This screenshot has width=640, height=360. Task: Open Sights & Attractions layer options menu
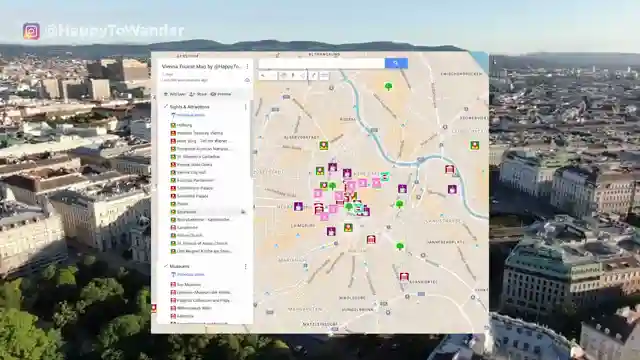coord(246,107)
